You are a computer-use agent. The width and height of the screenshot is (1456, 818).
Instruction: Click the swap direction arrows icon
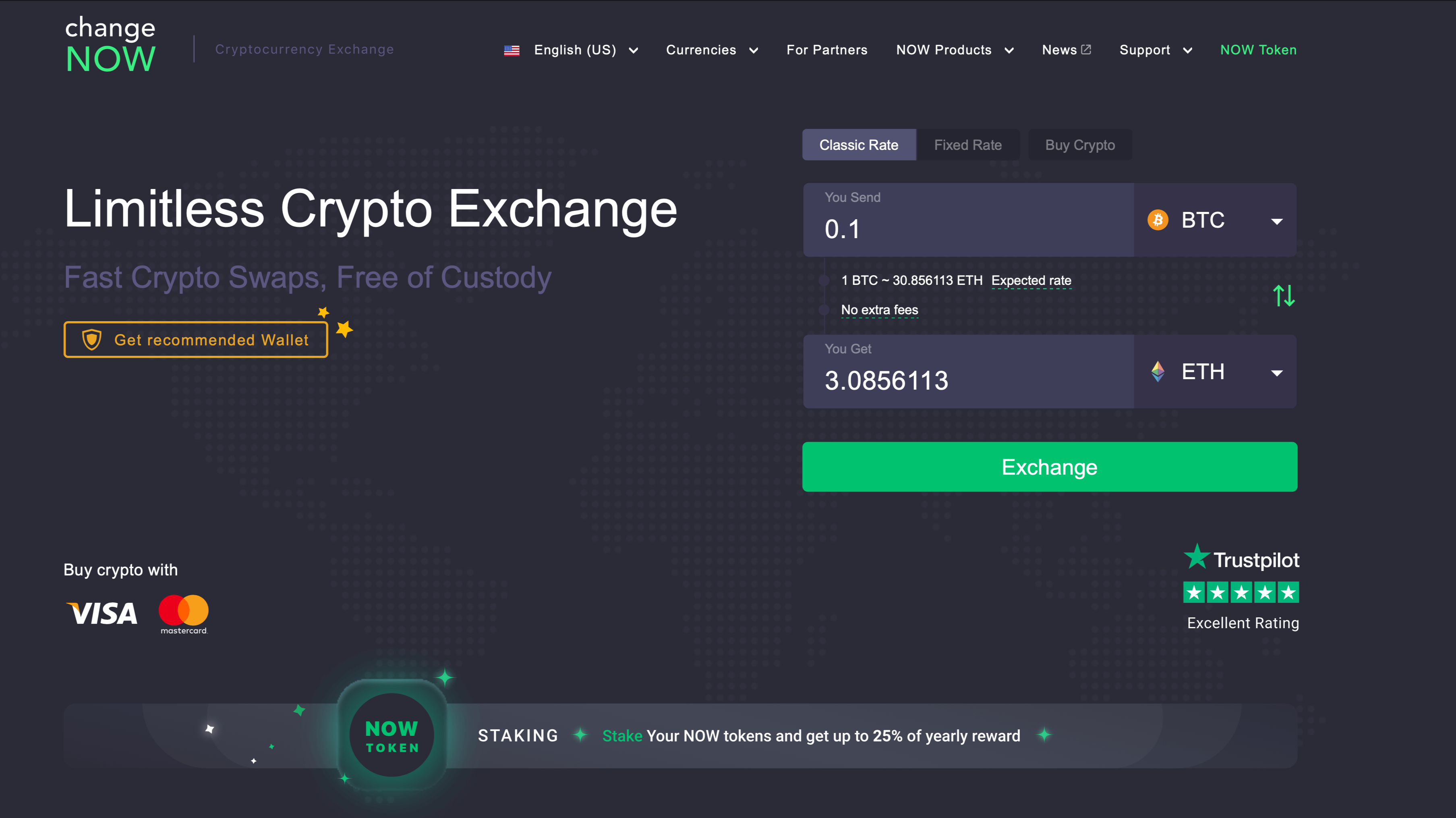coord(1284,295)
